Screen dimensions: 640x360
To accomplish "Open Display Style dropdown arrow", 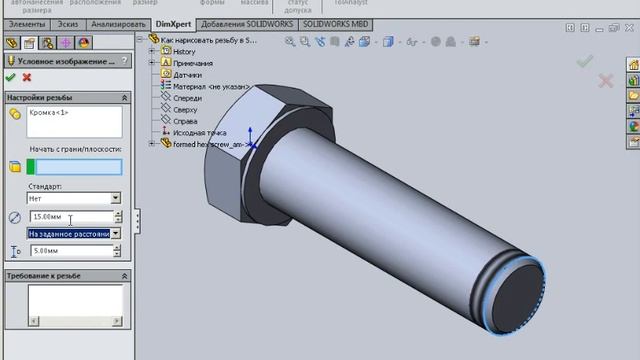I will click(400, 42).
